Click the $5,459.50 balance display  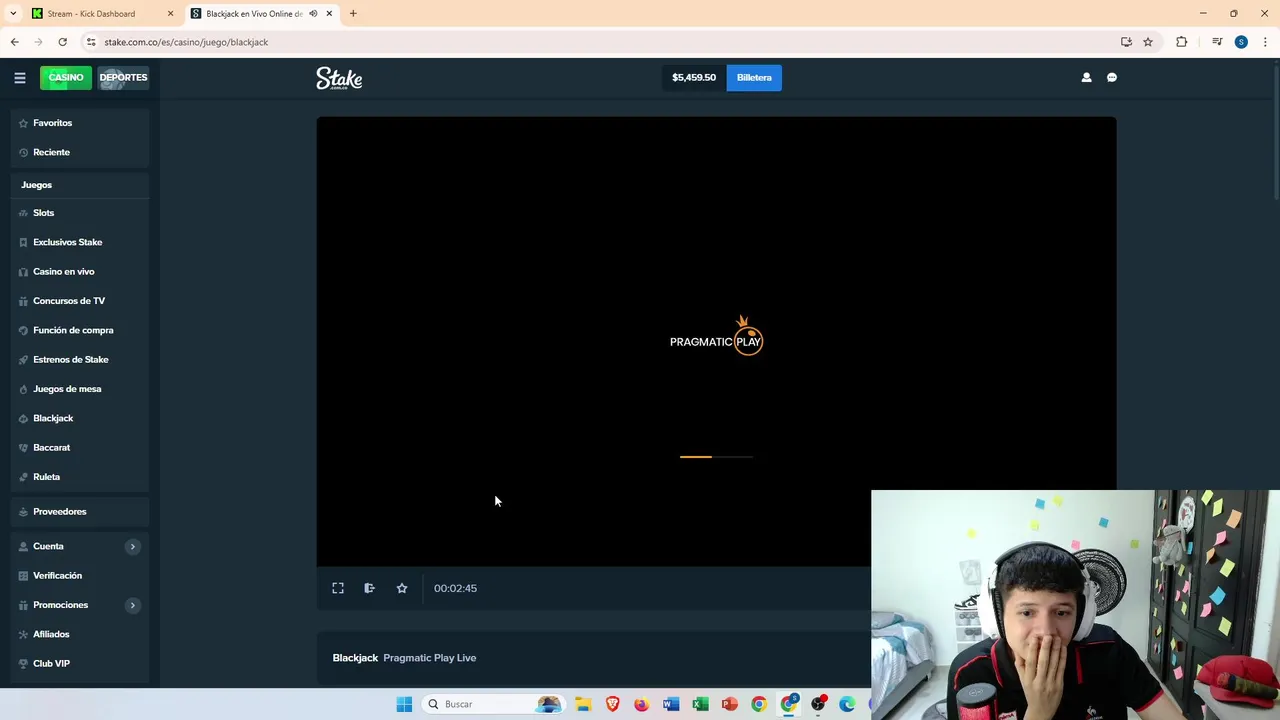point(694,78)
